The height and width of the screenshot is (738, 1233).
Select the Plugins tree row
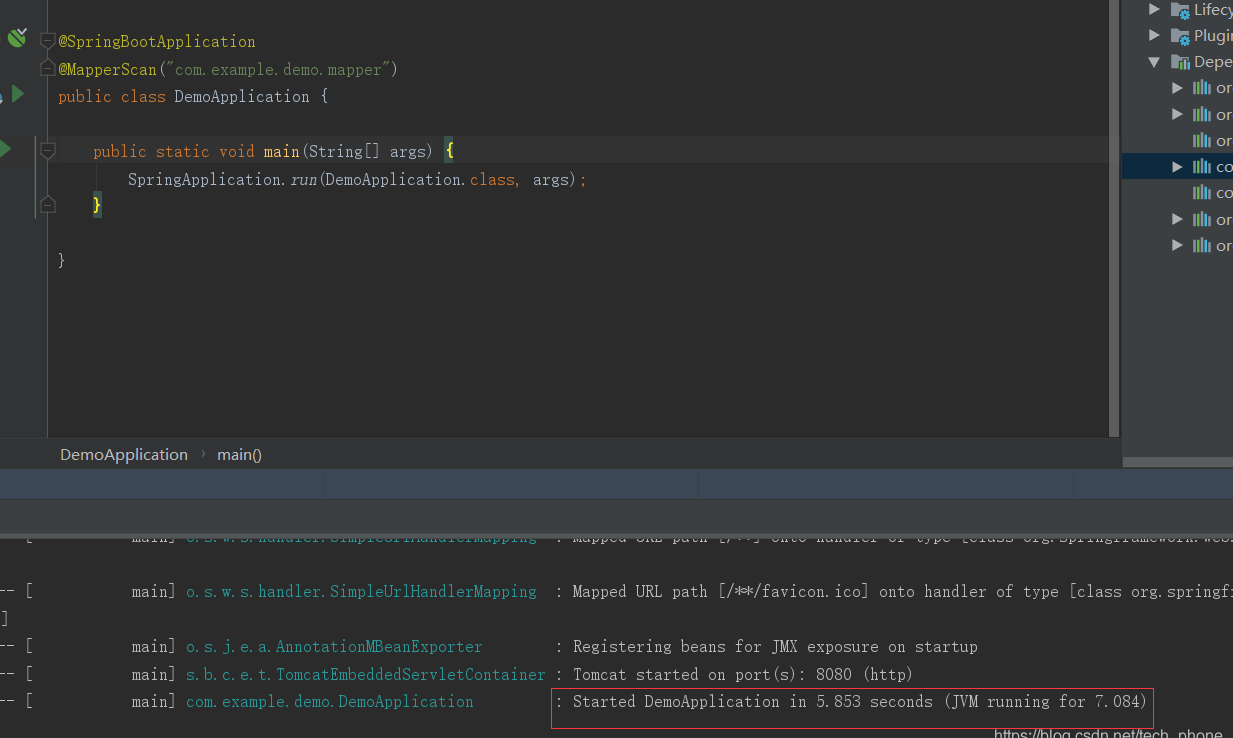point(1178,36)
